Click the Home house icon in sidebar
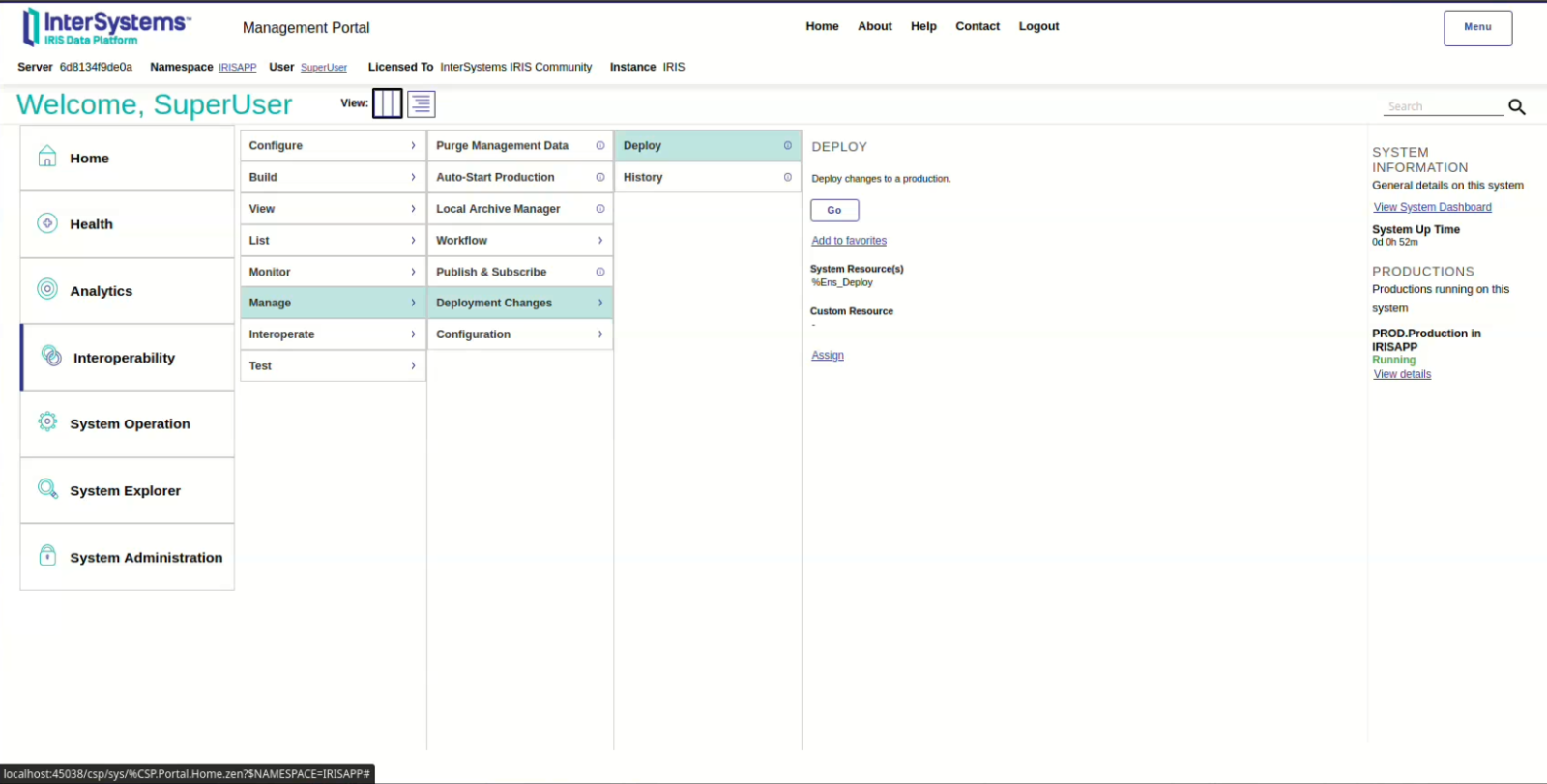Image resolution: width=1547 pixels, height=784 pixels. (47, 157)
